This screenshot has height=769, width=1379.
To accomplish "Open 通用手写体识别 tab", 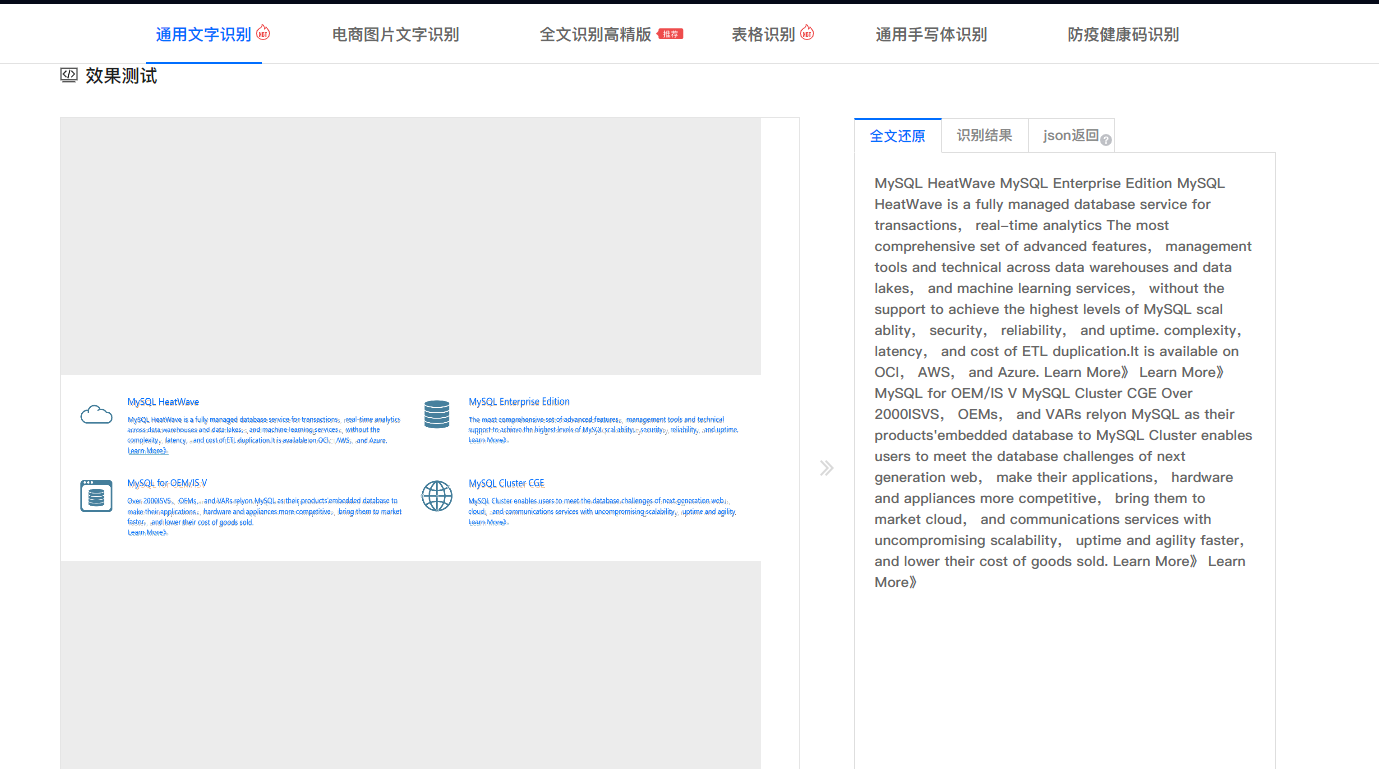I will pyautogui.click(x=931, y=34).
